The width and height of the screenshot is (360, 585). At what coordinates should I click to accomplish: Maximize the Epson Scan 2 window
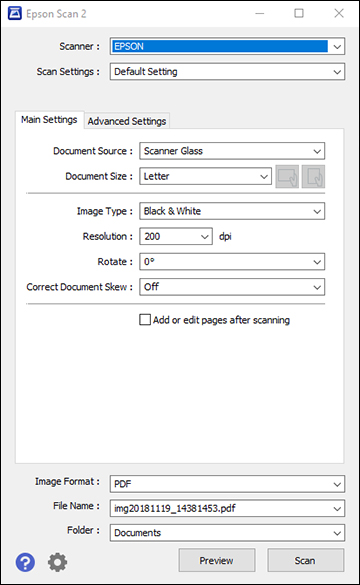coord(299,13)
